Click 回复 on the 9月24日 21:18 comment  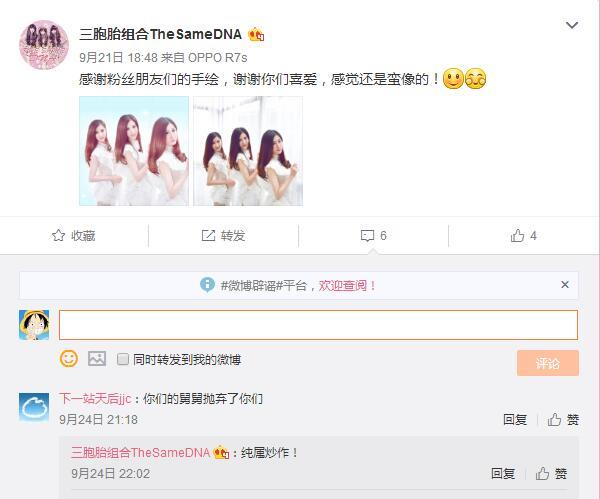[515, 420]
